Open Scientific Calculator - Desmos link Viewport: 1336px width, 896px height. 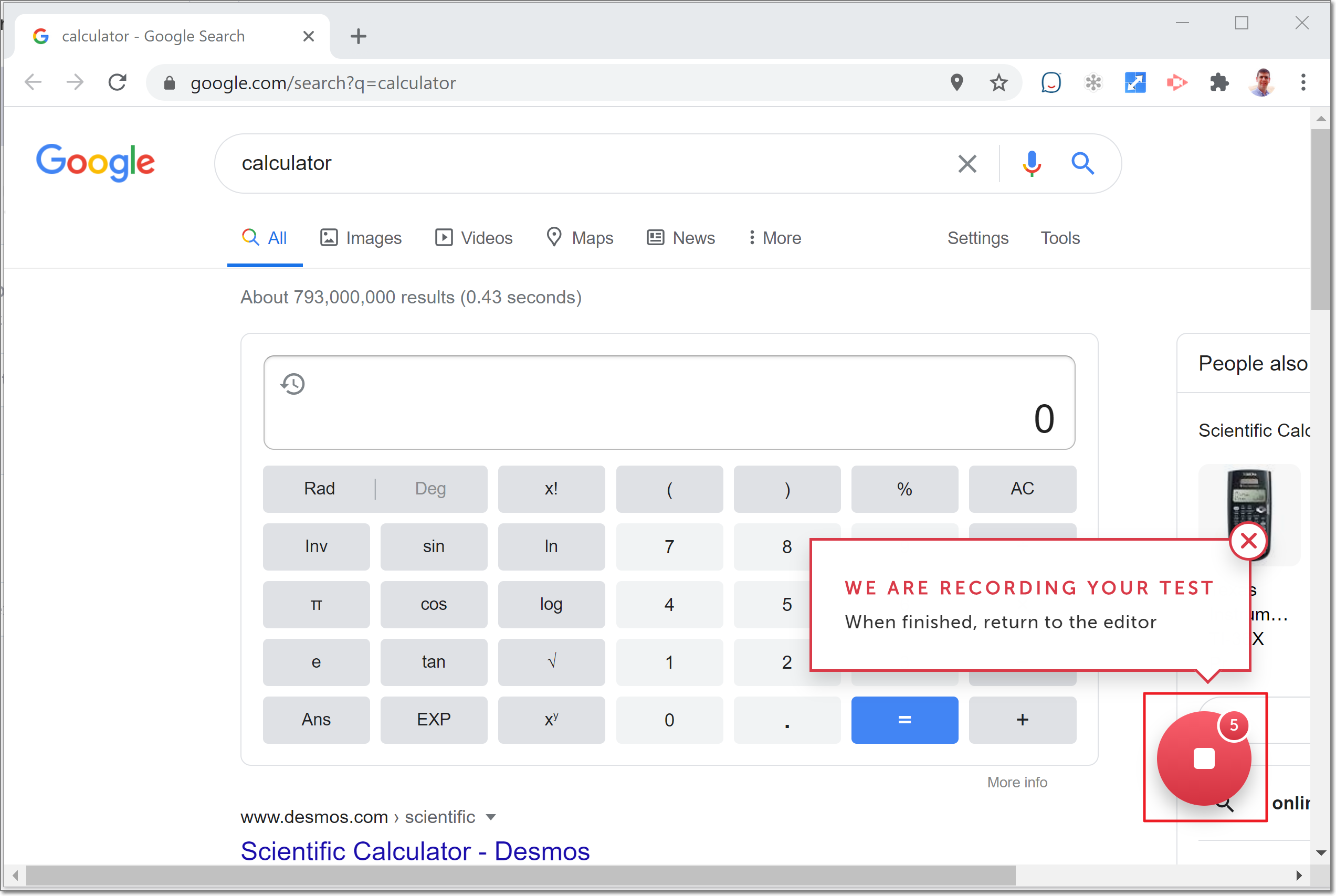(415, 851)
